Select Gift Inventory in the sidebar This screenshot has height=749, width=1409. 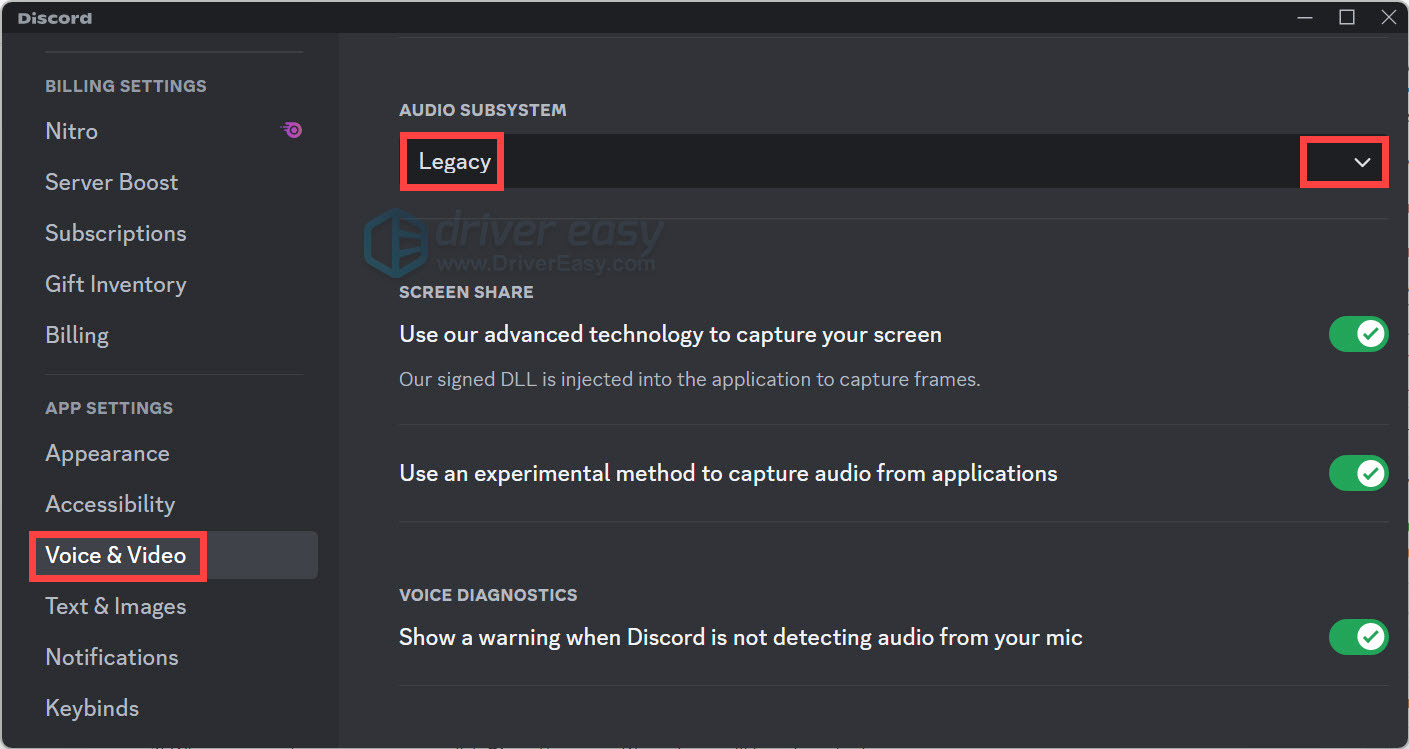116,284
